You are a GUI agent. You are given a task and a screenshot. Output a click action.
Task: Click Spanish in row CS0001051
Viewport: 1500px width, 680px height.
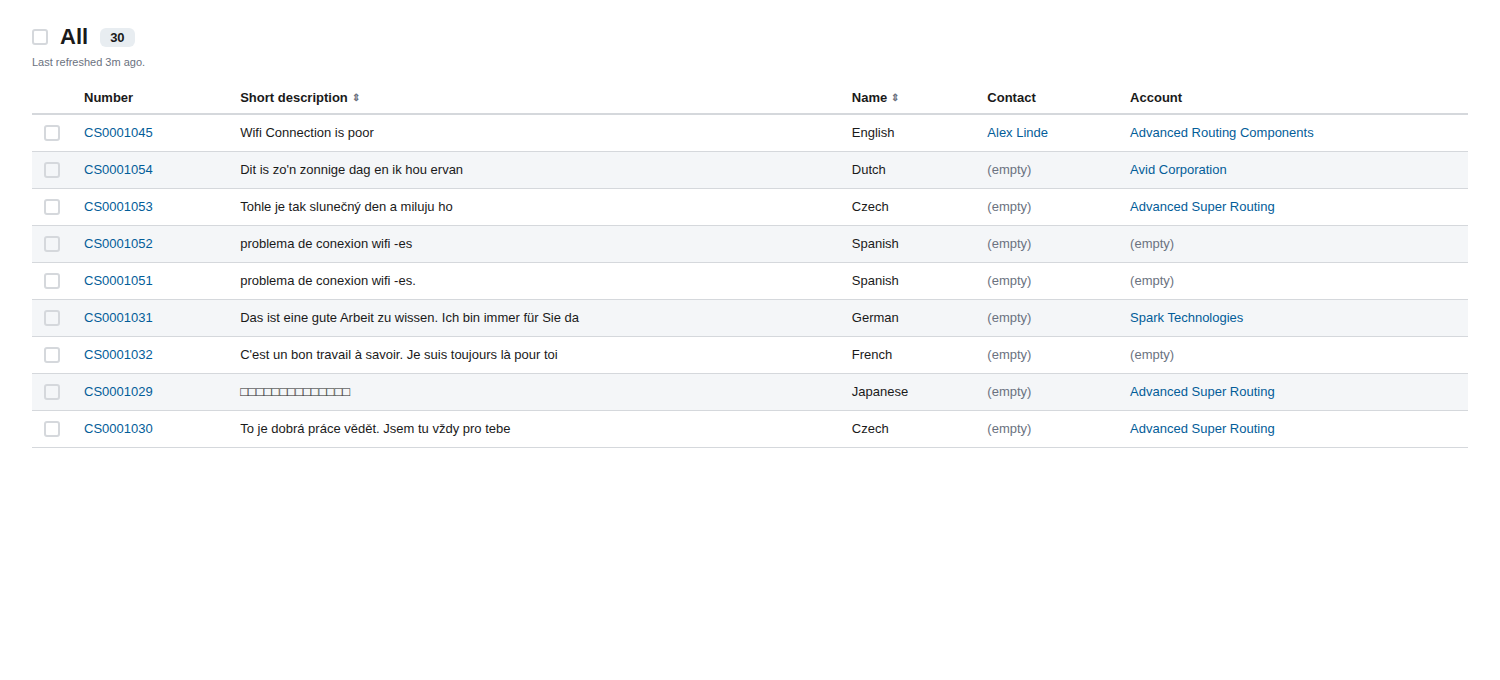coord(875,281)
